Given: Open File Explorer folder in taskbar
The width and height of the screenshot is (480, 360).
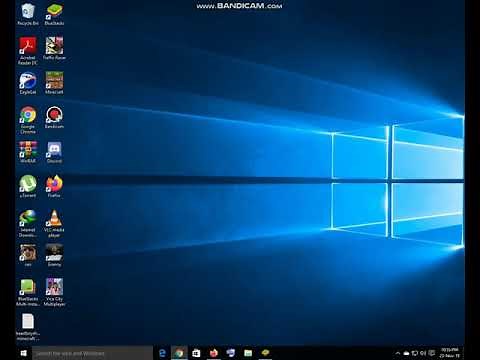Looking at the screenshot, I should [x=248, y=353].
